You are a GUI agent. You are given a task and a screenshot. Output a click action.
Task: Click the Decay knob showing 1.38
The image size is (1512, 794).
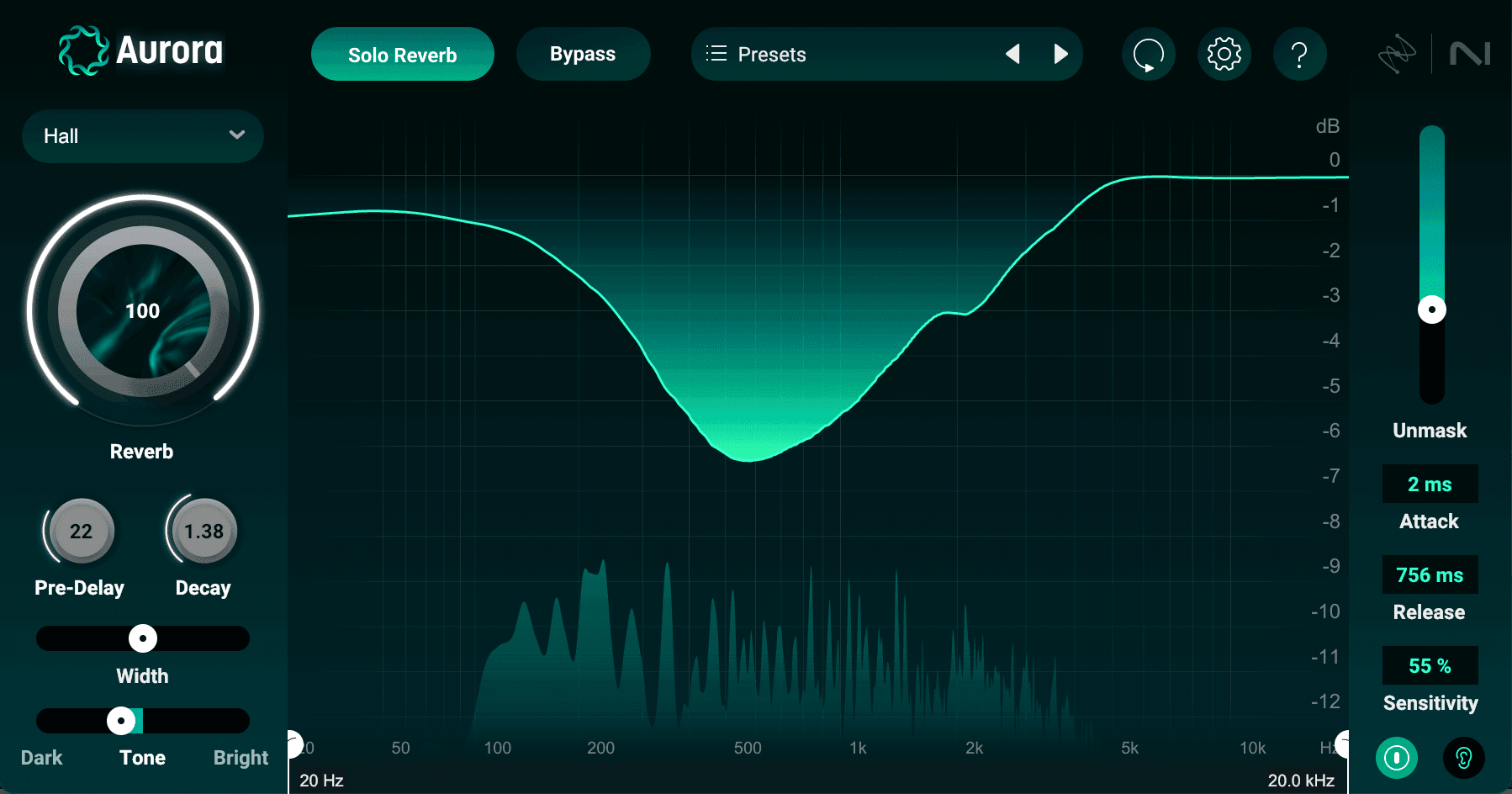click(204, 531)
